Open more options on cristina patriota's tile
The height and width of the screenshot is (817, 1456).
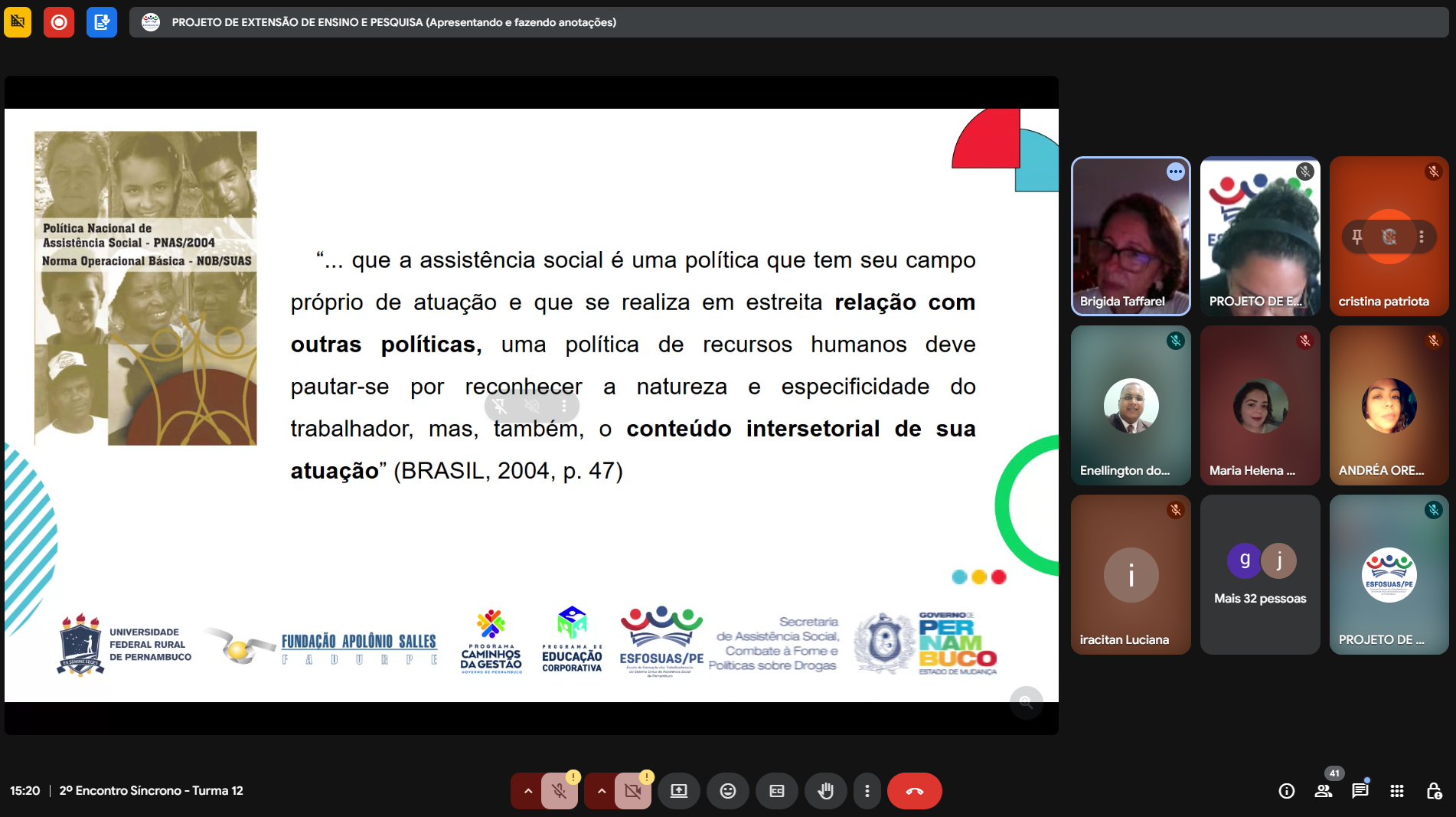coord(1422,237)
